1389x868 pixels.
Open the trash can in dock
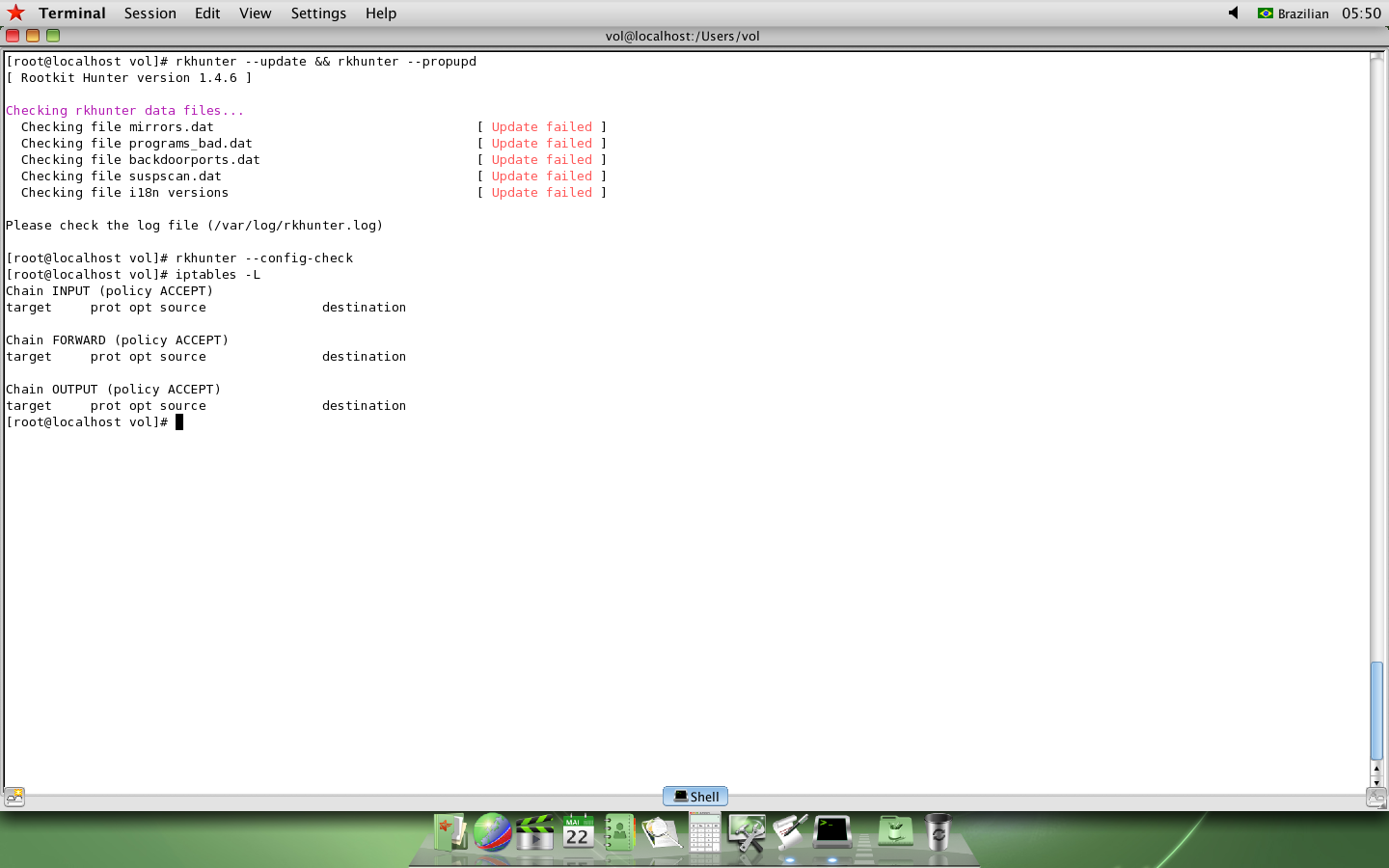pyautogui.click(x=938, y=831)
